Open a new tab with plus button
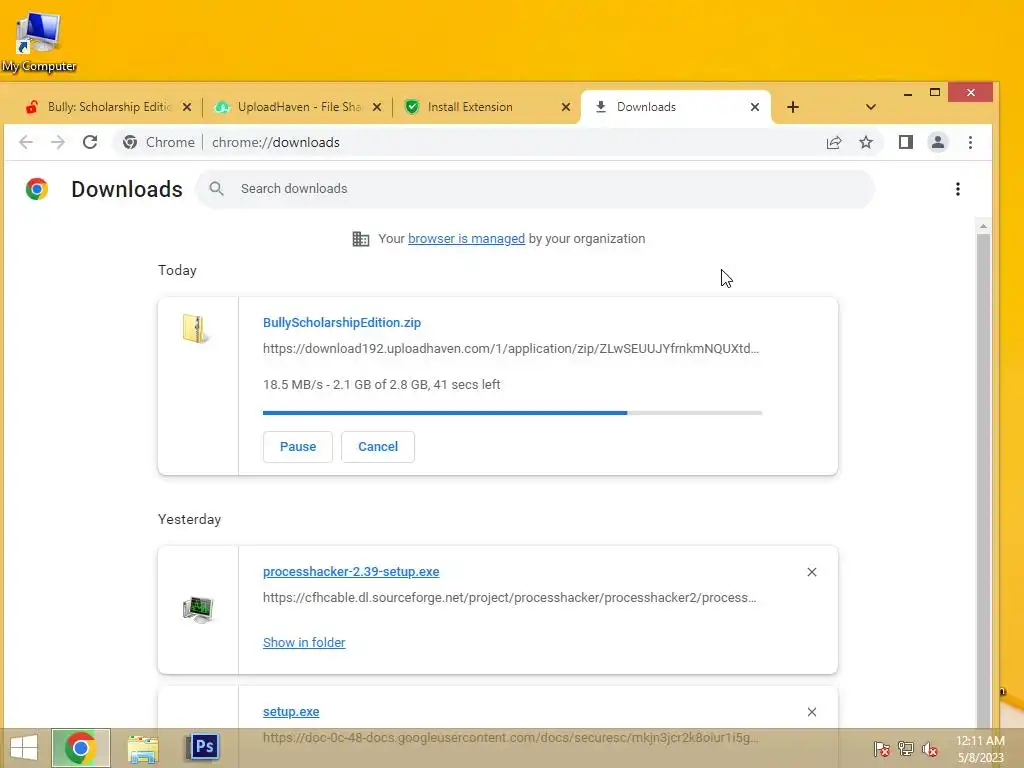1024x768 pixels. click(793, 107)
